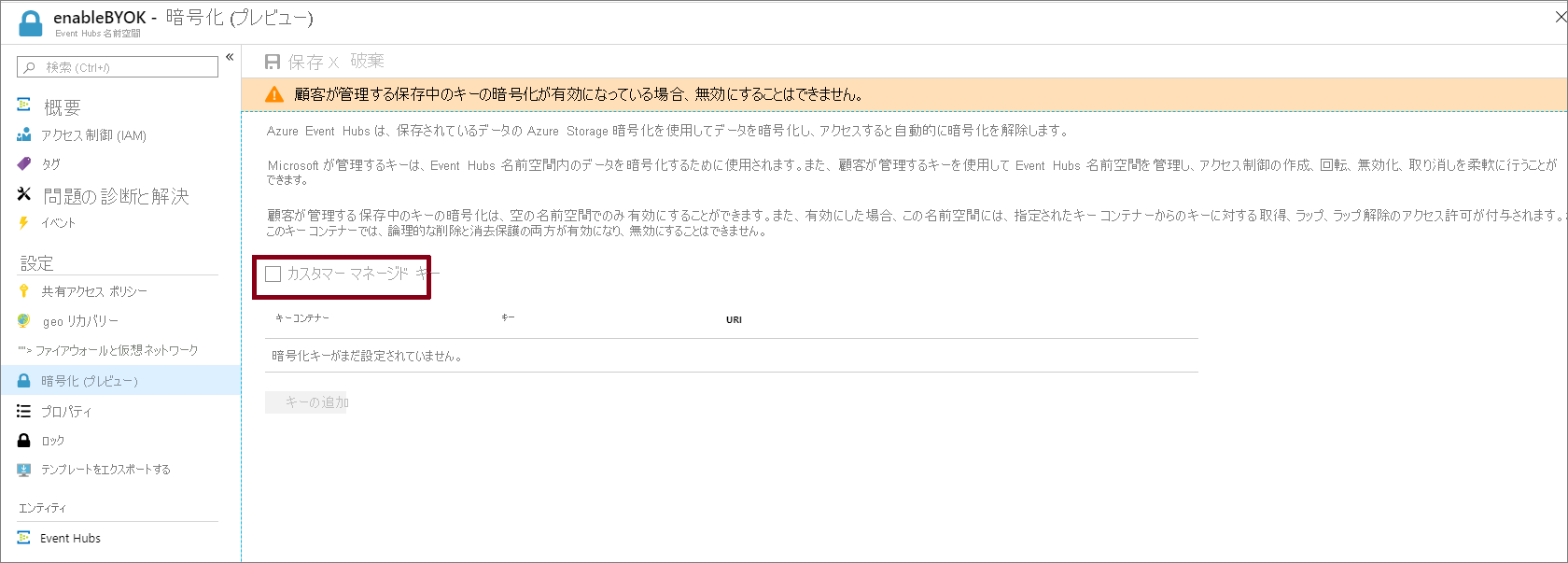The image size is (1568, 563).
Task: Click the 共有アクセス ポリシー key icon
Action: click(x=24, y=291)
